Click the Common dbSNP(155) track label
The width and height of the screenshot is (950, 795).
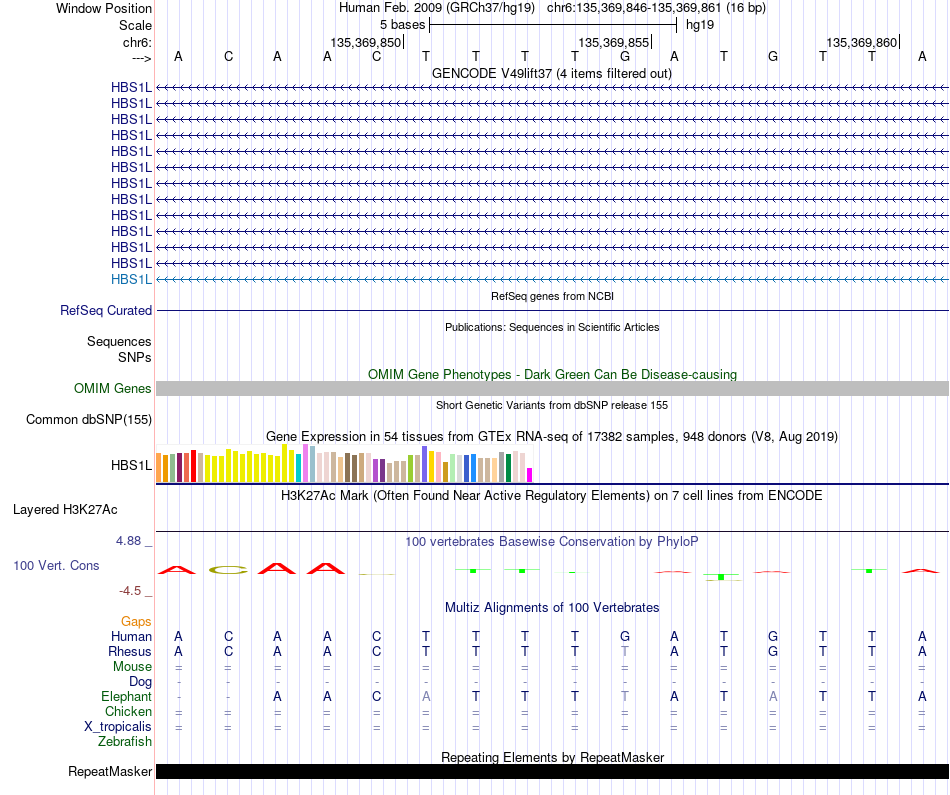pyautogui.click(x=89, y=419)
